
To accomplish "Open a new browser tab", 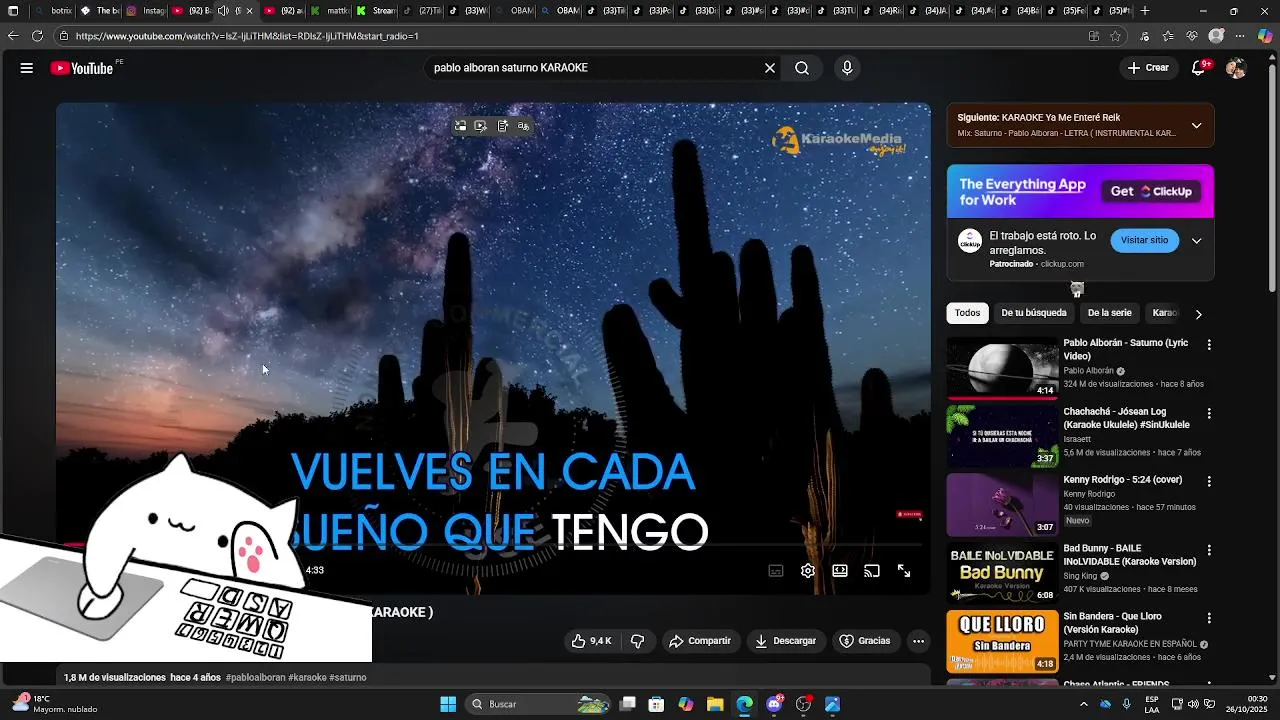I will click(1145, 11).
